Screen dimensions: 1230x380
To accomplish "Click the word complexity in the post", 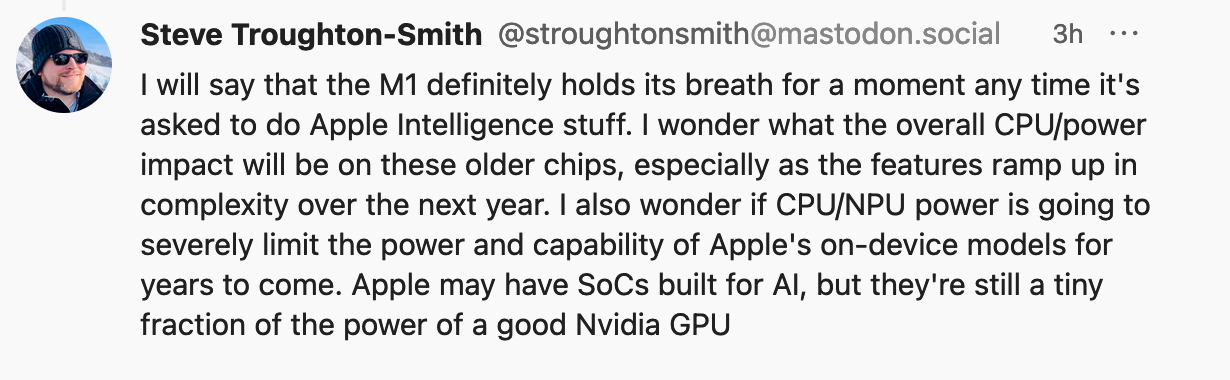I will click(x=216, y=205).
